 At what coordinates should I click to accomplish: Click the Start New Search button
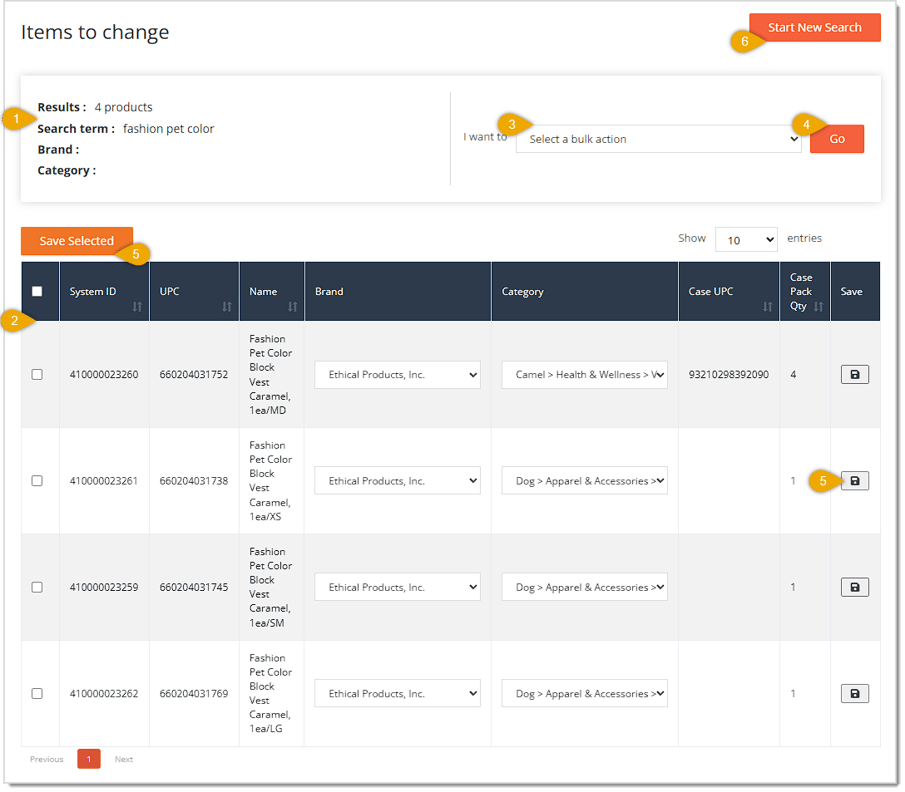click(814, 28)
